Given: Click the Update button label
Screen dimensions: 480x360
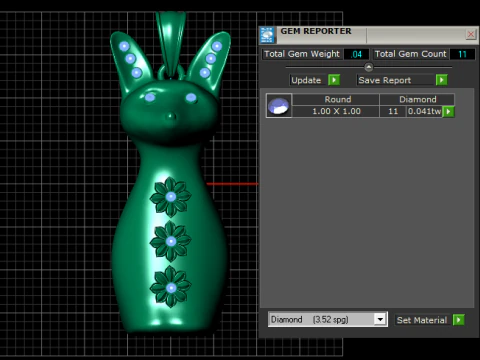Looking at the screenshot, I should [x=306, y=80].
